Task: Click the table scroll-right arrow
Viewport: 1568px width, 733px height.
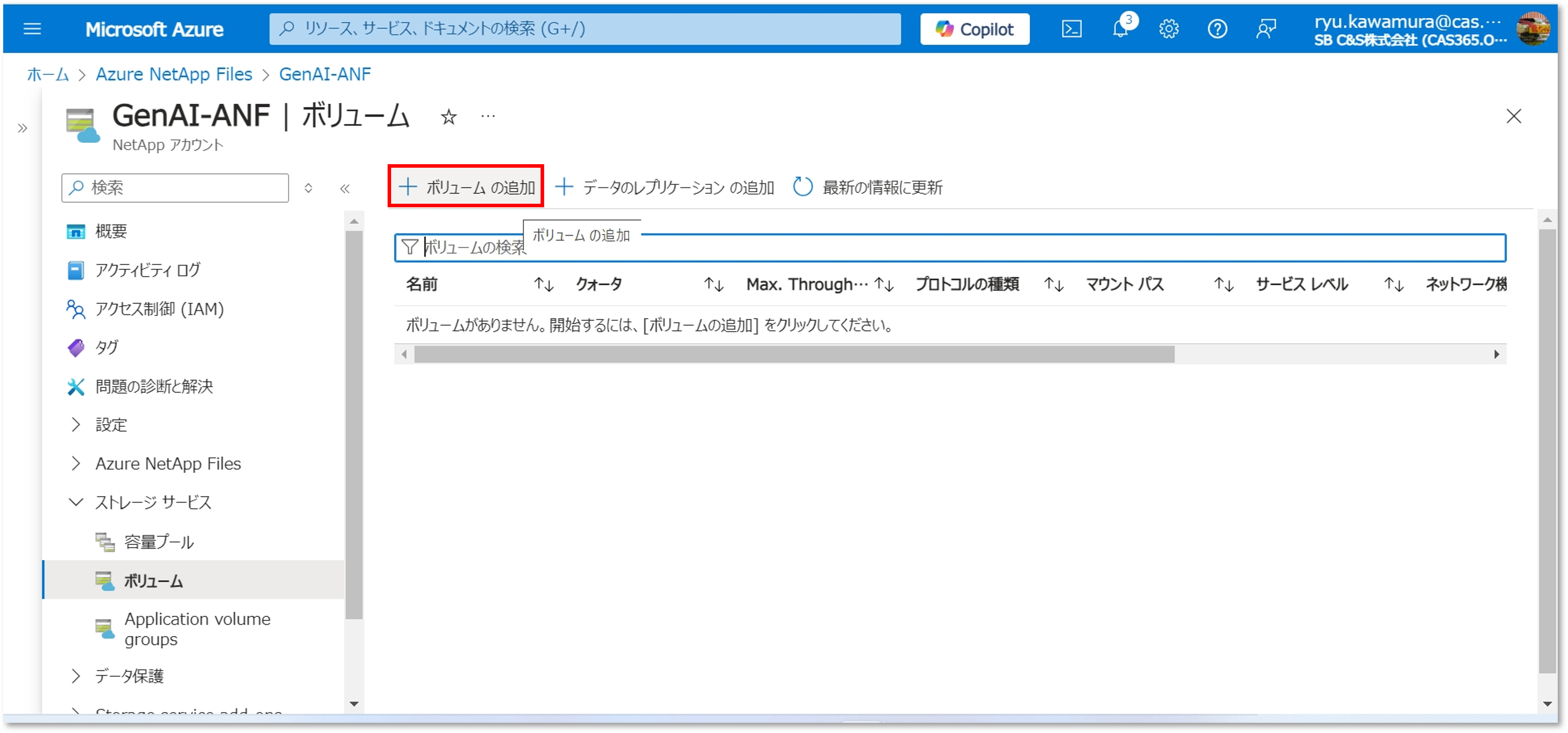Action: click(x=1497, y=354)
